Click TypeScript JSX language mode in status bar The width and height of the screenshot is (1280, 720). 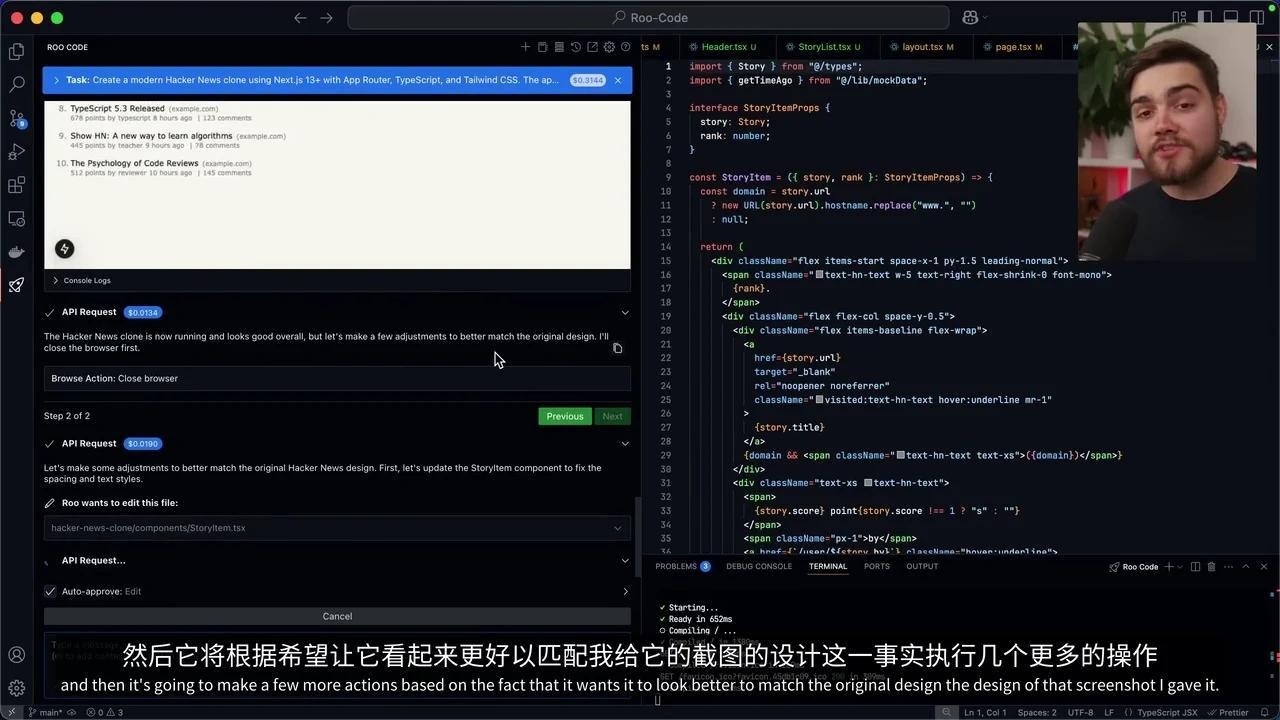(1164, 712)
